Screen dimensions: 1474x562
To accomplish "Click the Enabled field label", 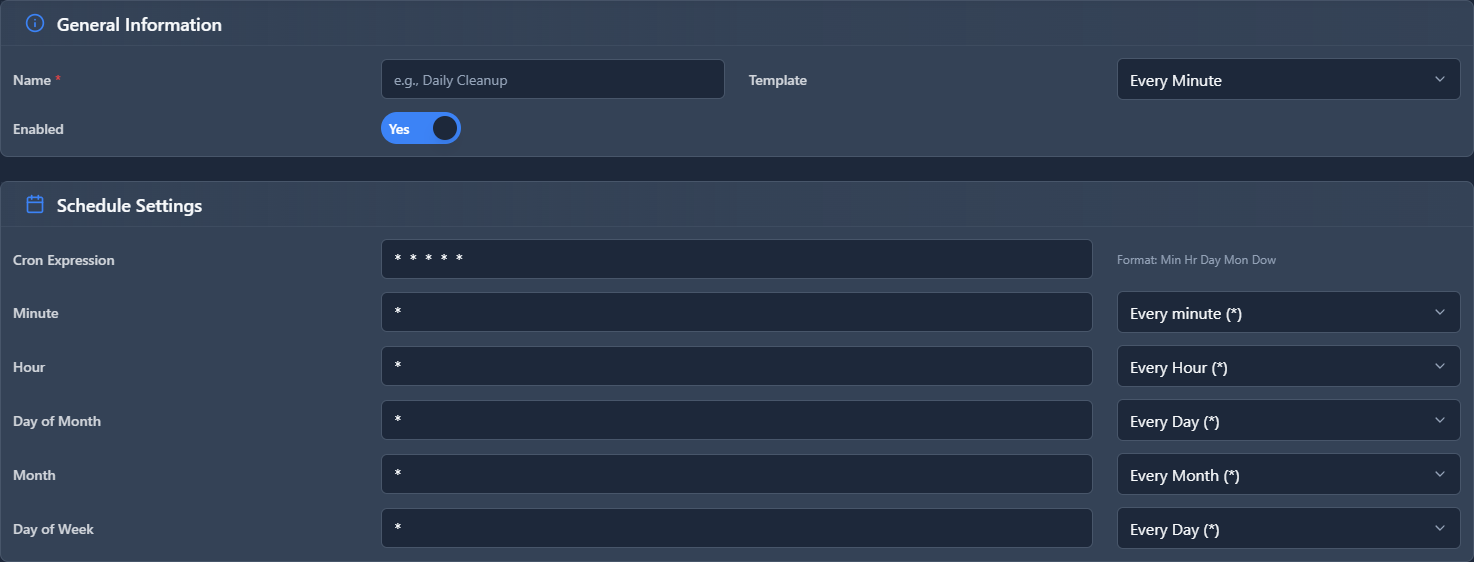I will click(x=38, y=129).
